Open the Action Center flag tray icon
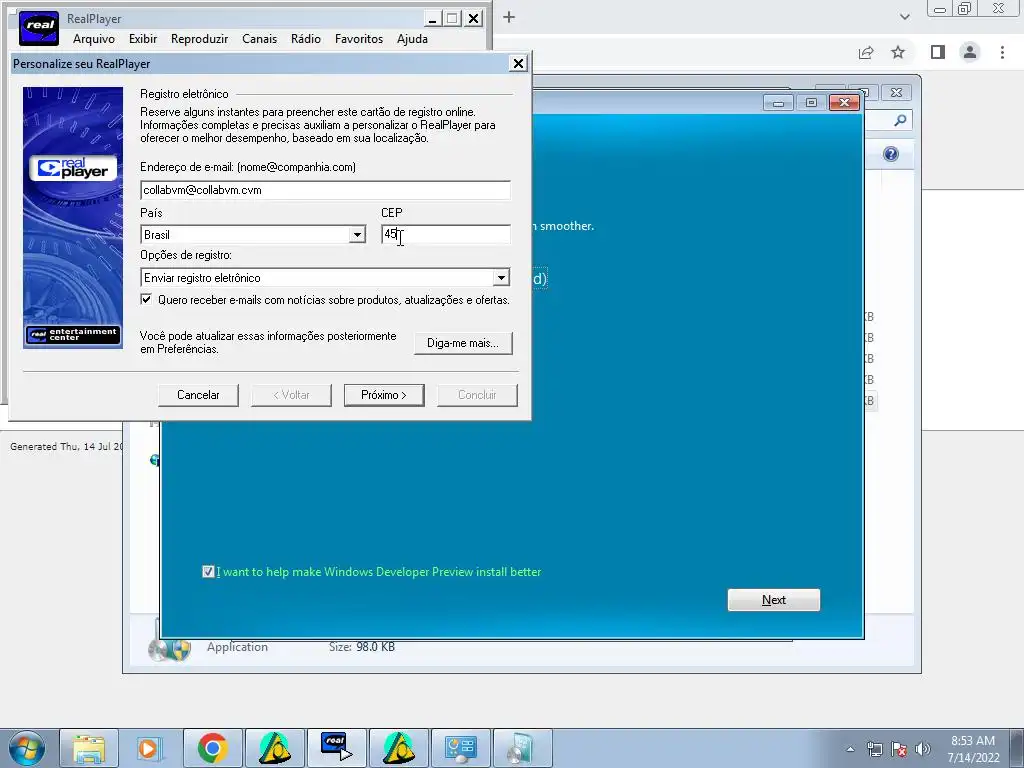This screenshot has height=768, width=1024. (899, 749)
